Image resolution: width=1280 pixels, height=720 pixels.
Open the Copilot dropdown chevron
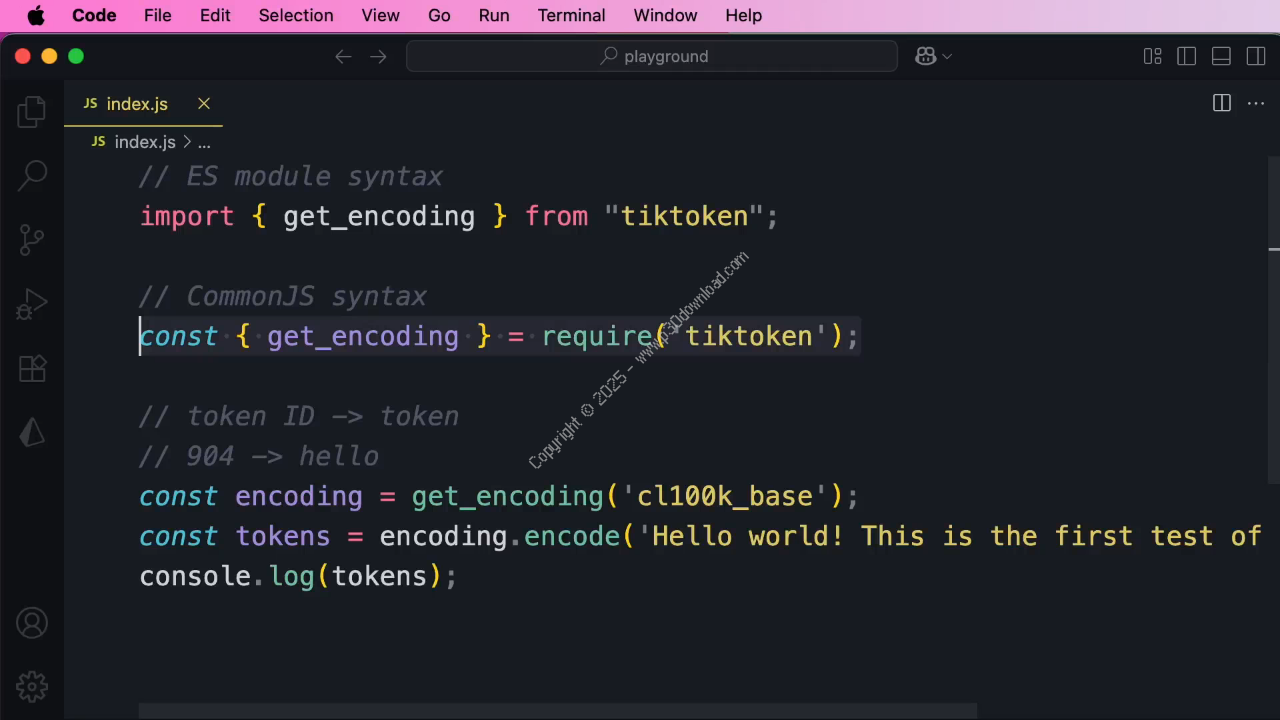947,57
